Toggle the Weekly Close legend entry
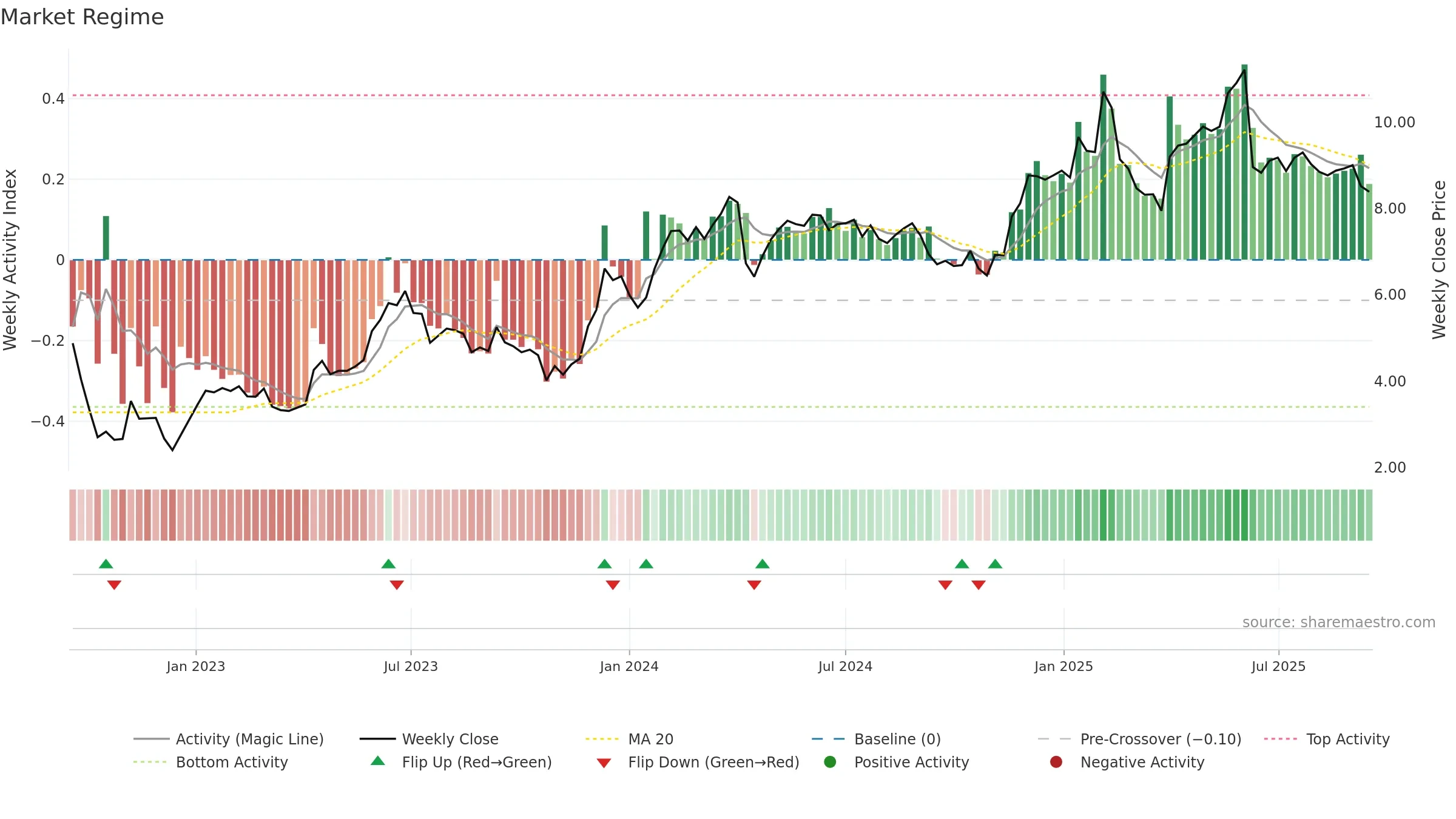This screenshot has width=1456, height=819. [x=429, y=739]
